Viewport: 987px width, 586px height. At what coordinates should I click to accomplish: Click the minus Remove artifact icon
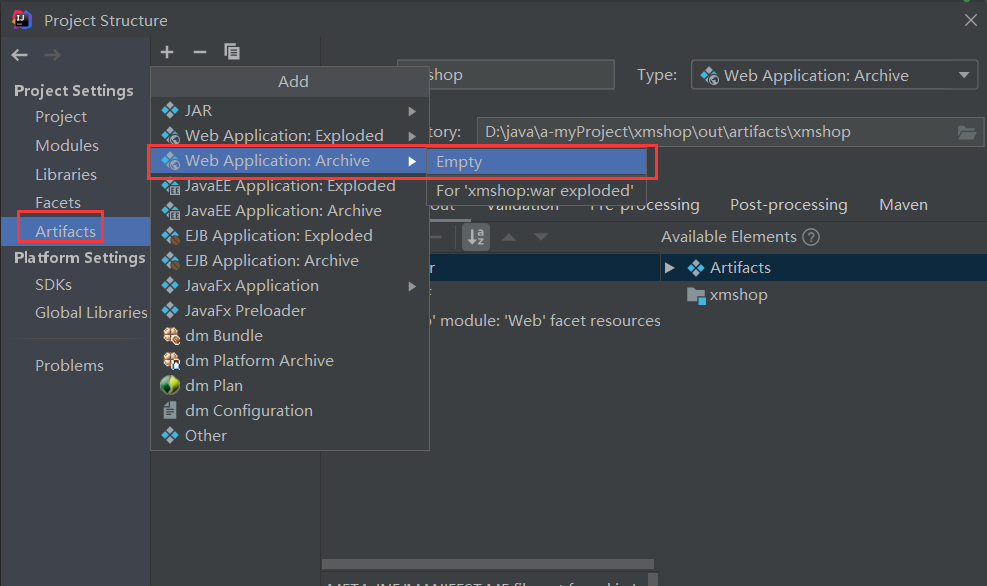click(200, 52)
